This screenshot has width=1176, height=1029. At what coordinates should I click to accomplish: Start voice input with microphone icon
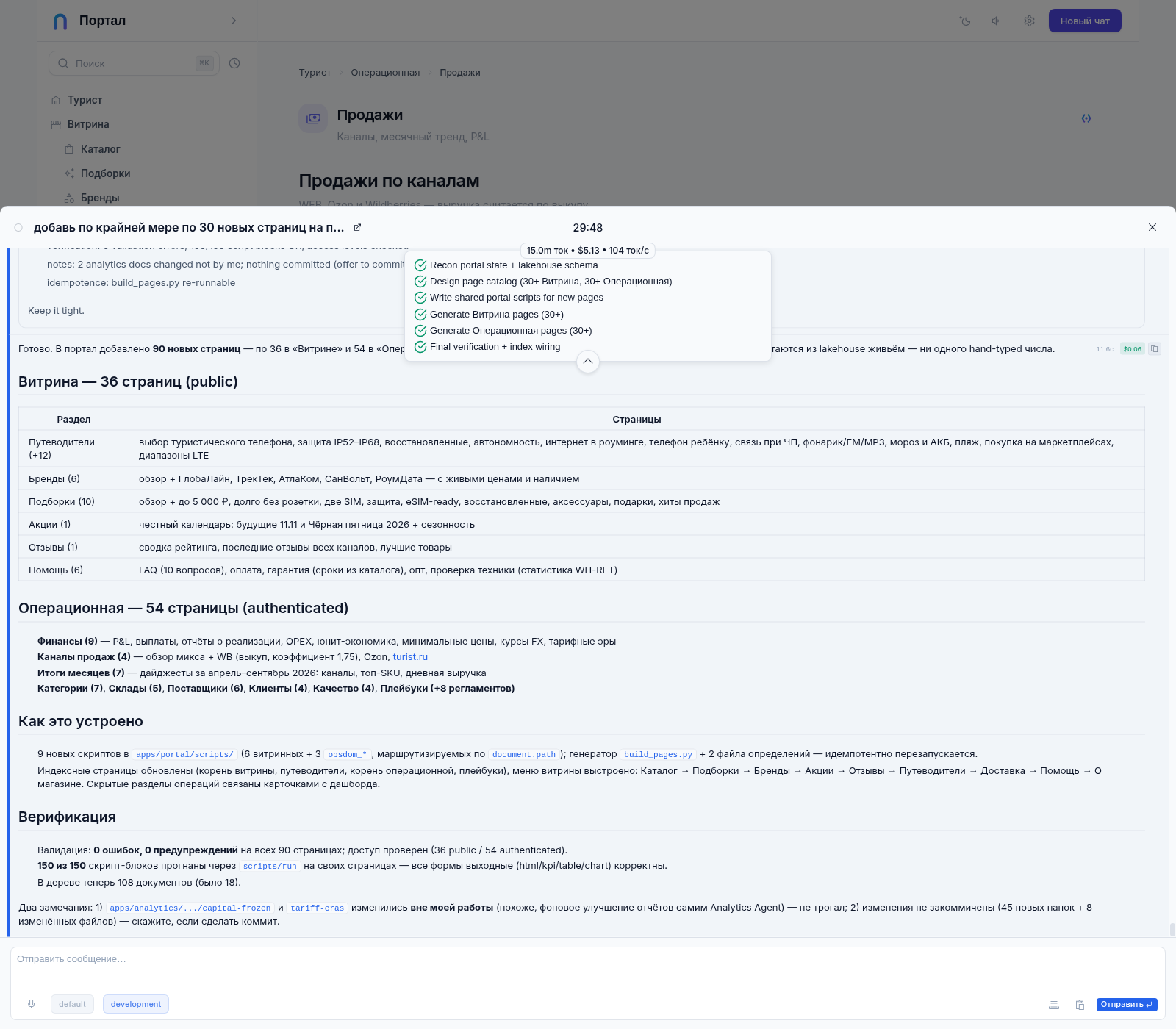tap(31, 1004)
